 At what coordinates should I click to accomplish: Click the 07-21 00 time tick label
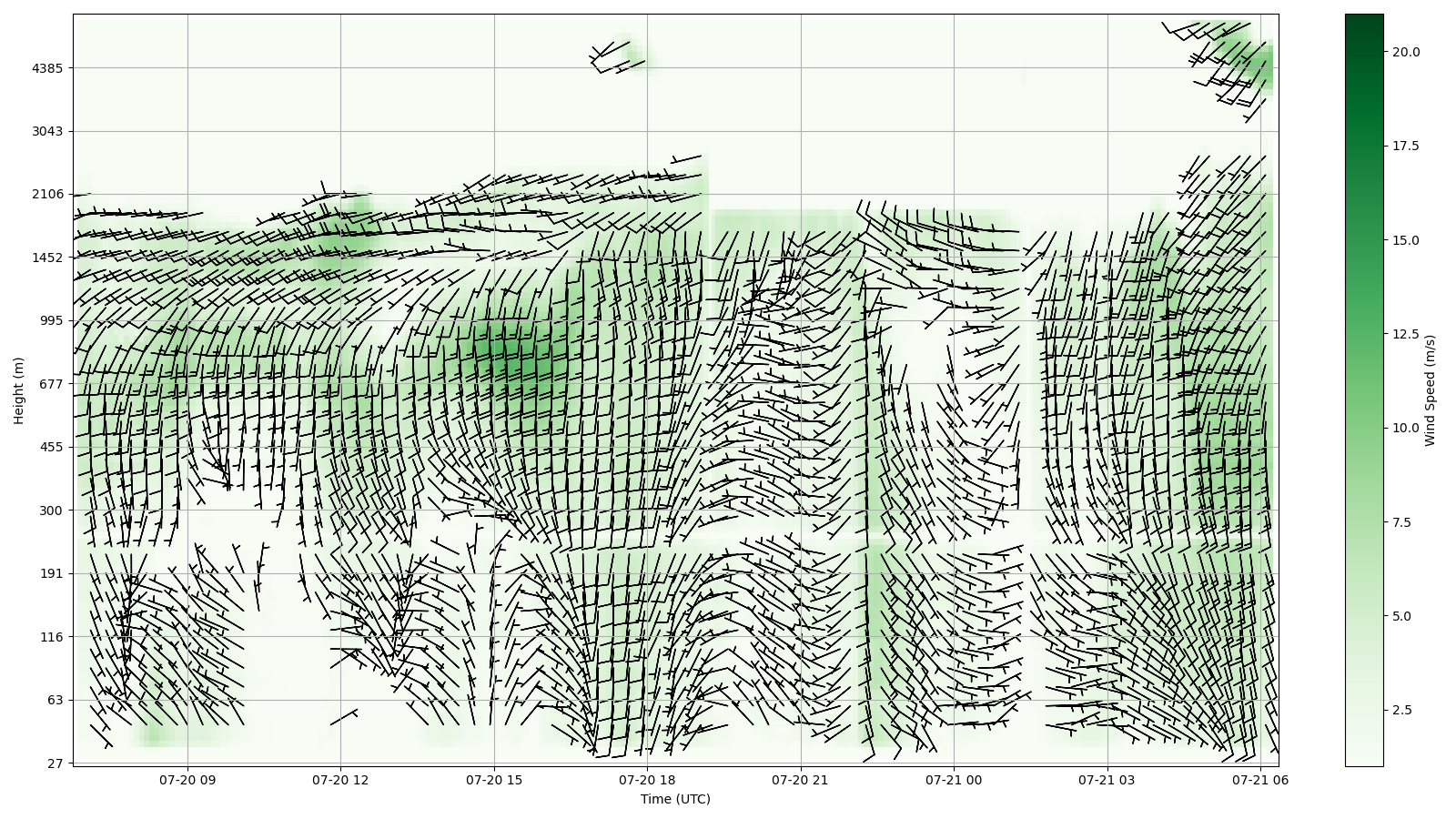click(x=955, y=780)
